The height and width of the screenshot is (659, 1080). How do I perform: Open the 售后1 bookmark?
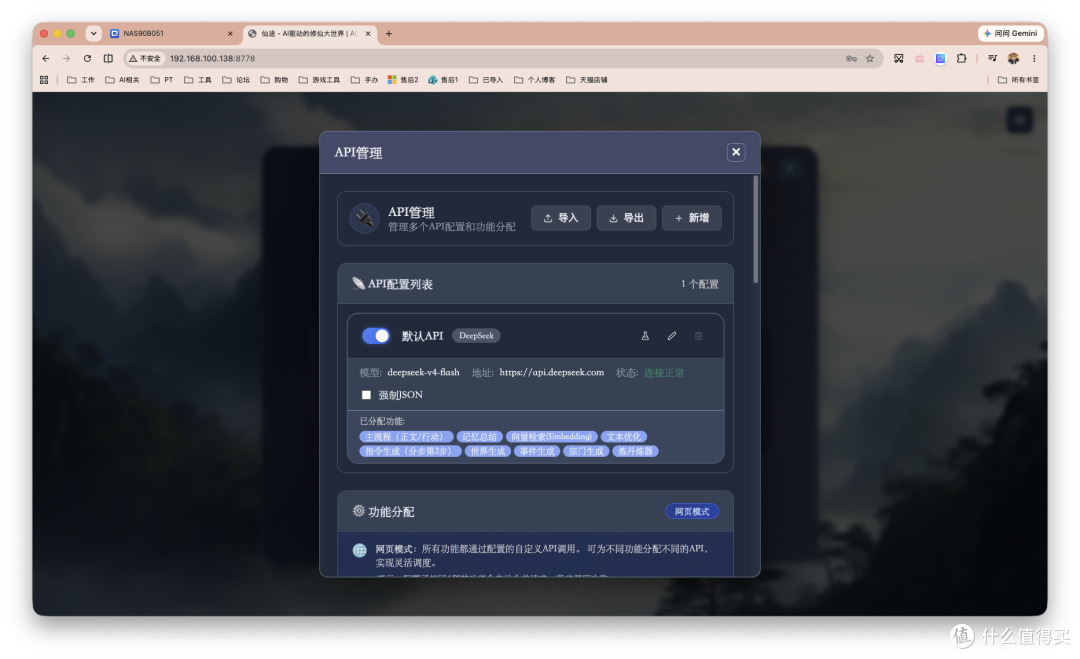443,80
